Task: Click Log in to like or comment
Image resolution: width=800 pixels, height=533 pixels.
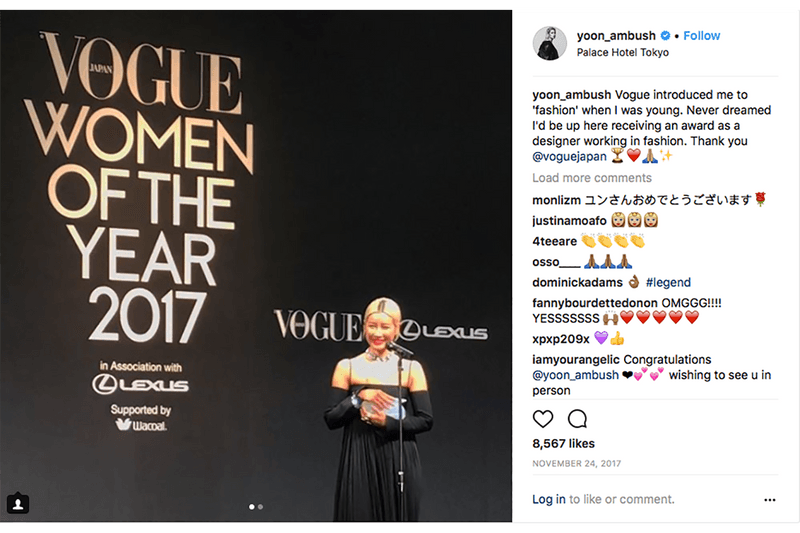Action: click(x=548, y=499)
